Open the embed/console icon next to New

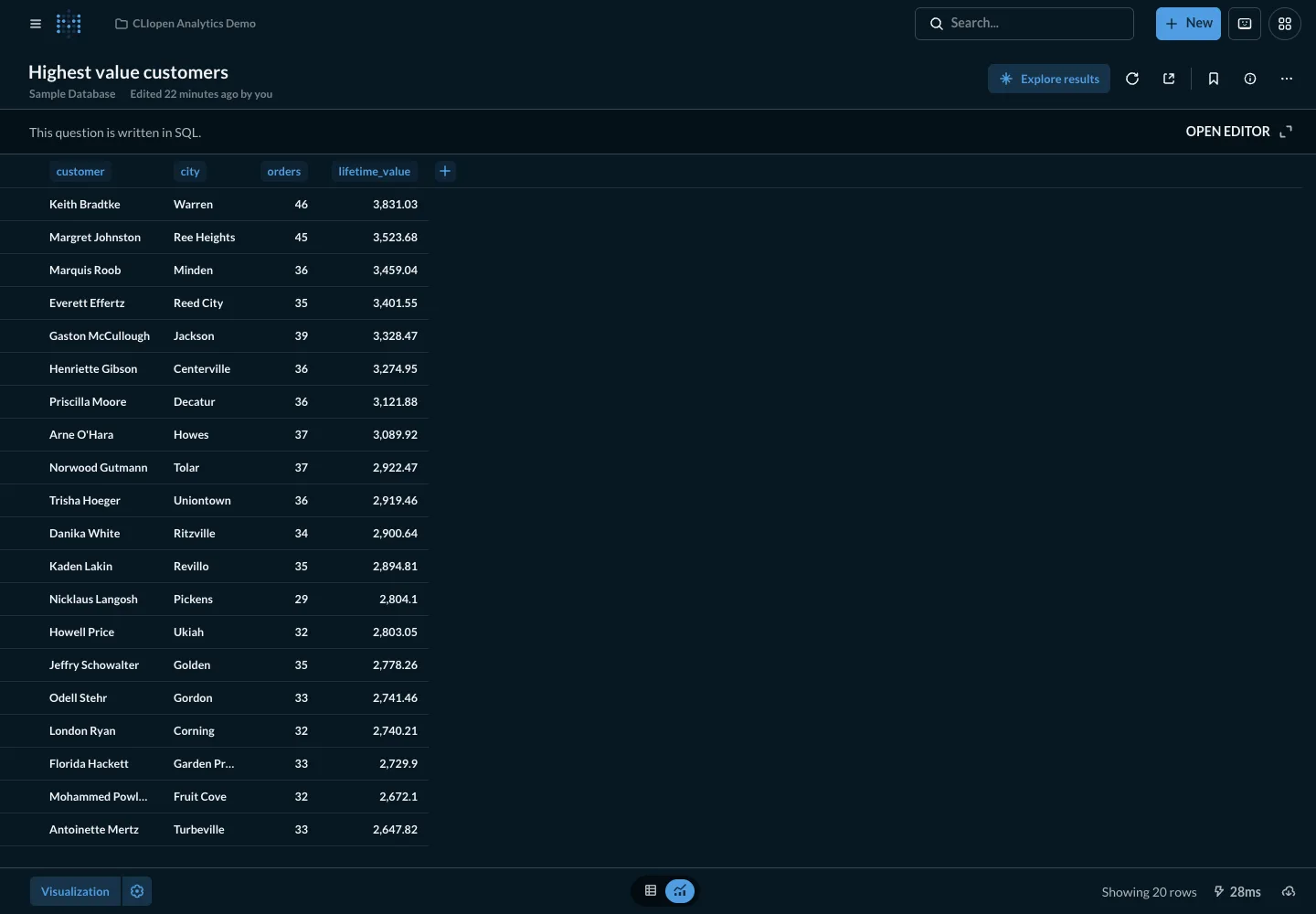[1245, 24]
